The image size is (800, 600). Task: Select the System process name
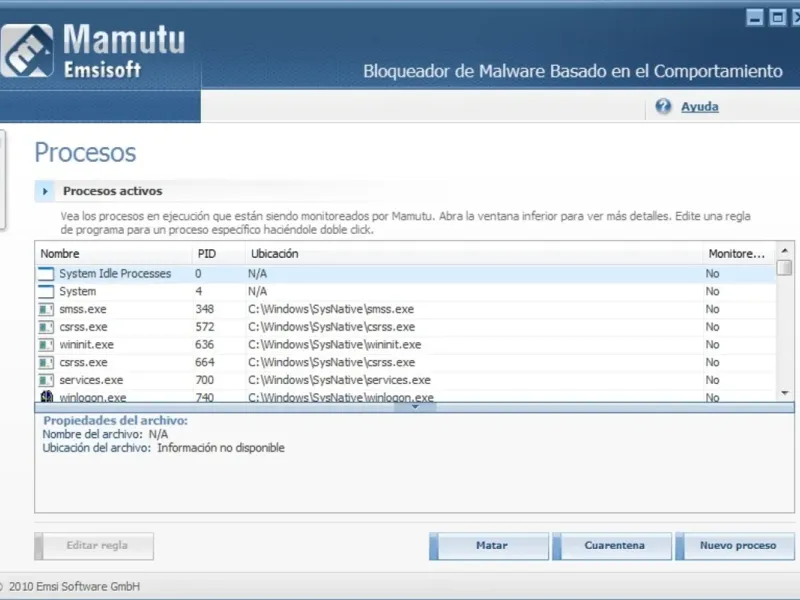tap(78, 292)
